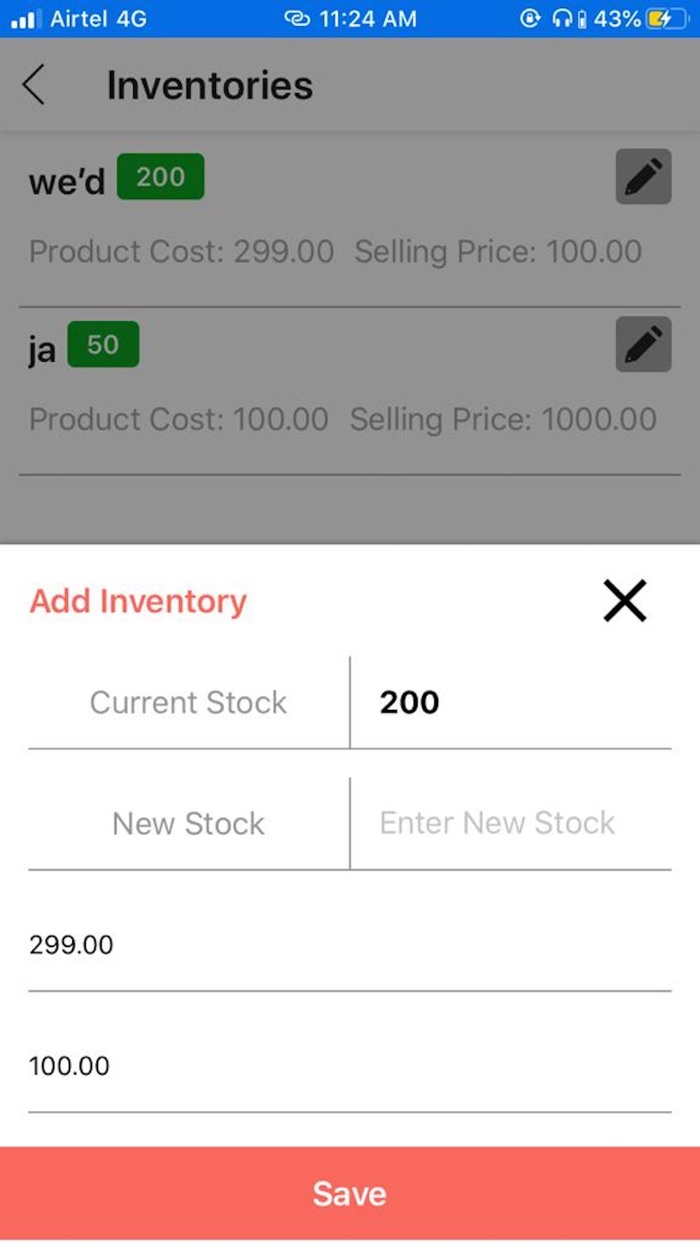Close the Add Inventory dialog

coord(624,600)
